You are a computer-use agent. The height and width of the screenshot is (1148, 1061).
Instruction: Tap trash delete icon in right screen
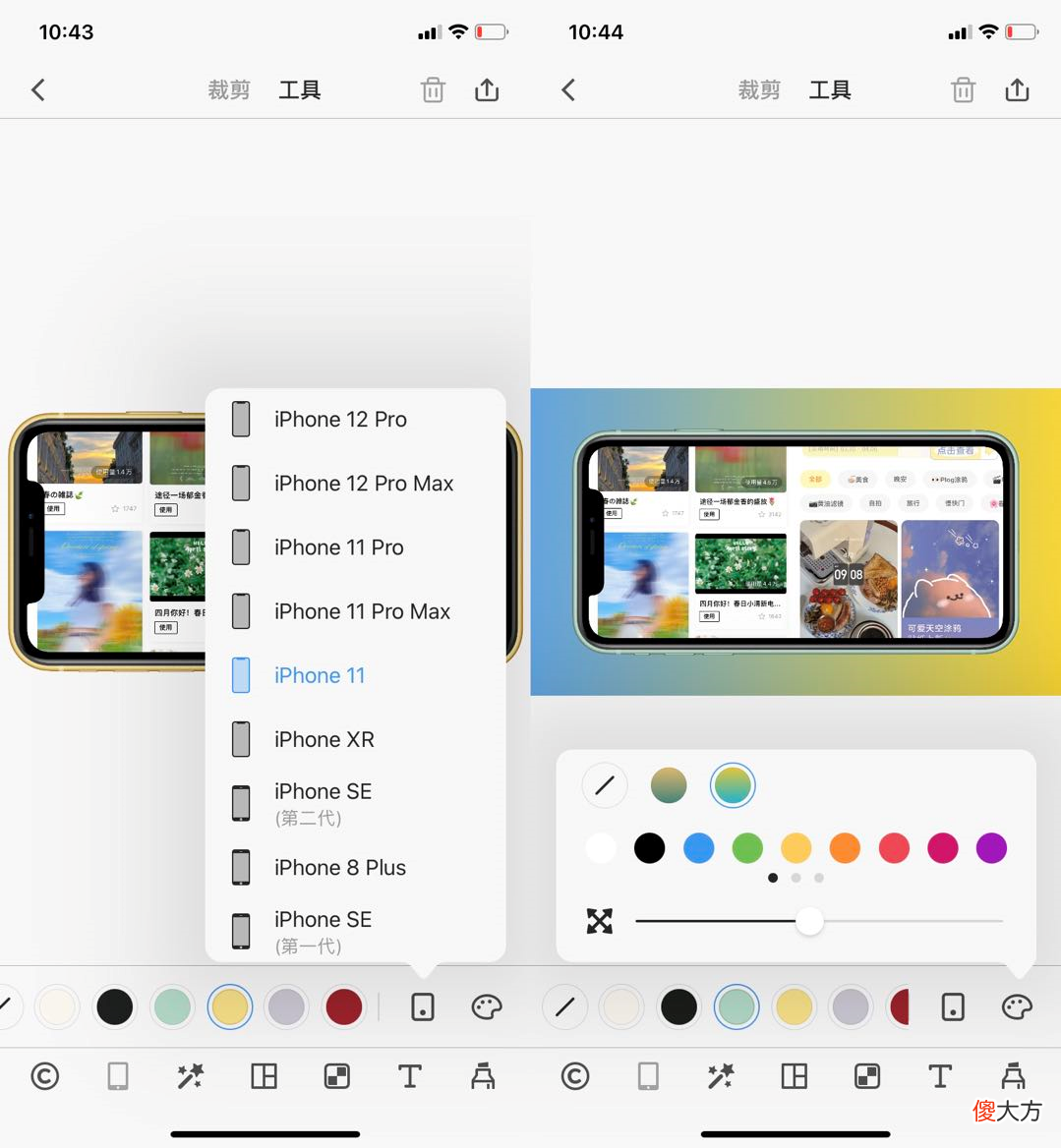963,90
